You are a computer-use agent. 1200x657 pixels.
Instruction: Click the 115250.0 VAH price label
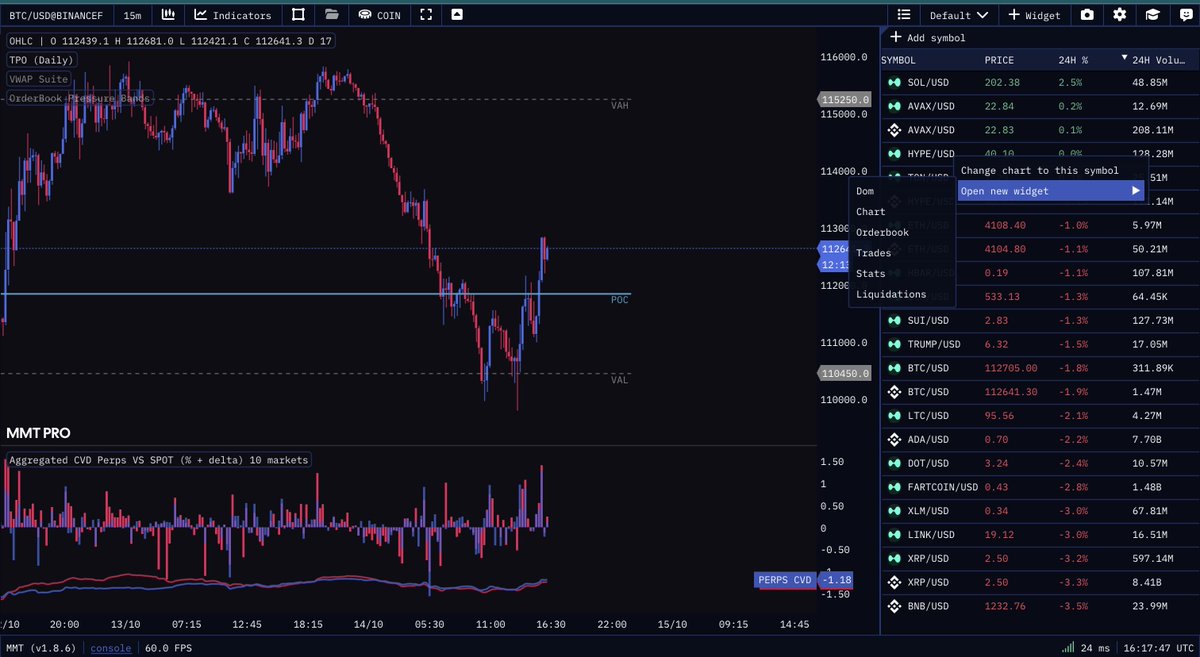click(x=846, y=100)
